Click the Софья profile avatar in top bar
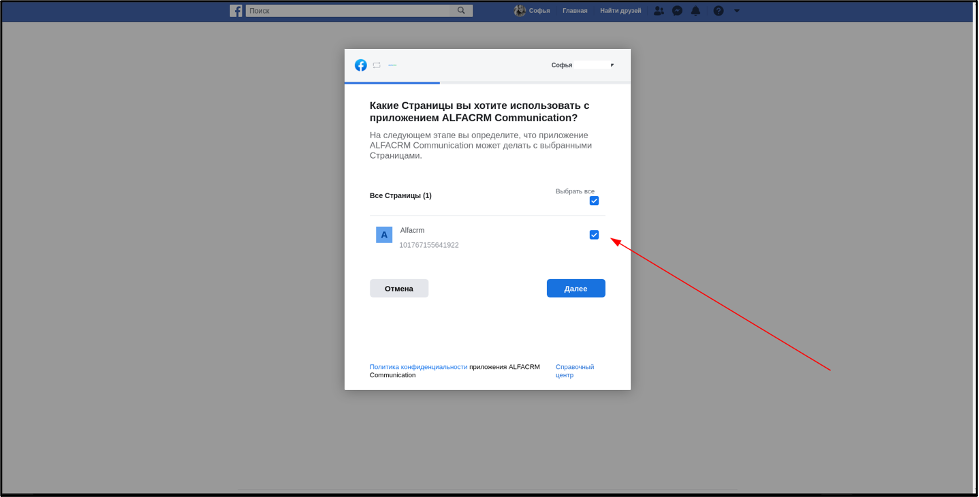The height and width of the screenshot is (497, 979). coord(519,11)
